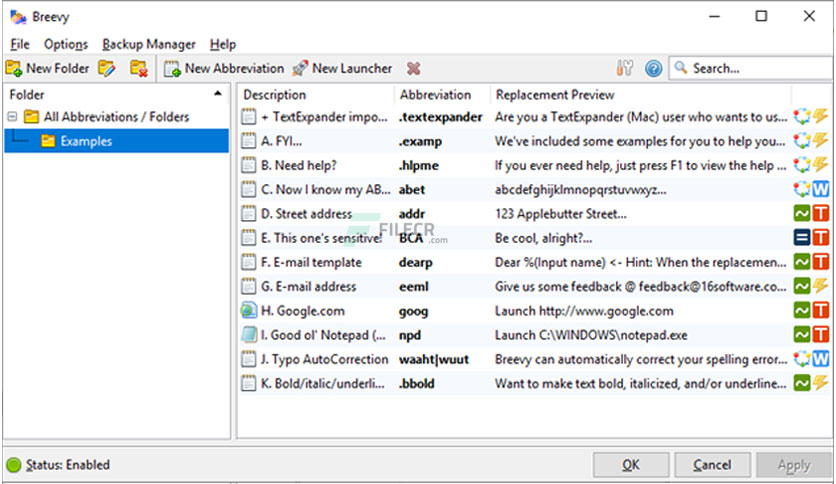Image resolution: width=836 pixels, height=484 pixels.
Task: Open the Options menu
Action: click(x=66, y=44)
